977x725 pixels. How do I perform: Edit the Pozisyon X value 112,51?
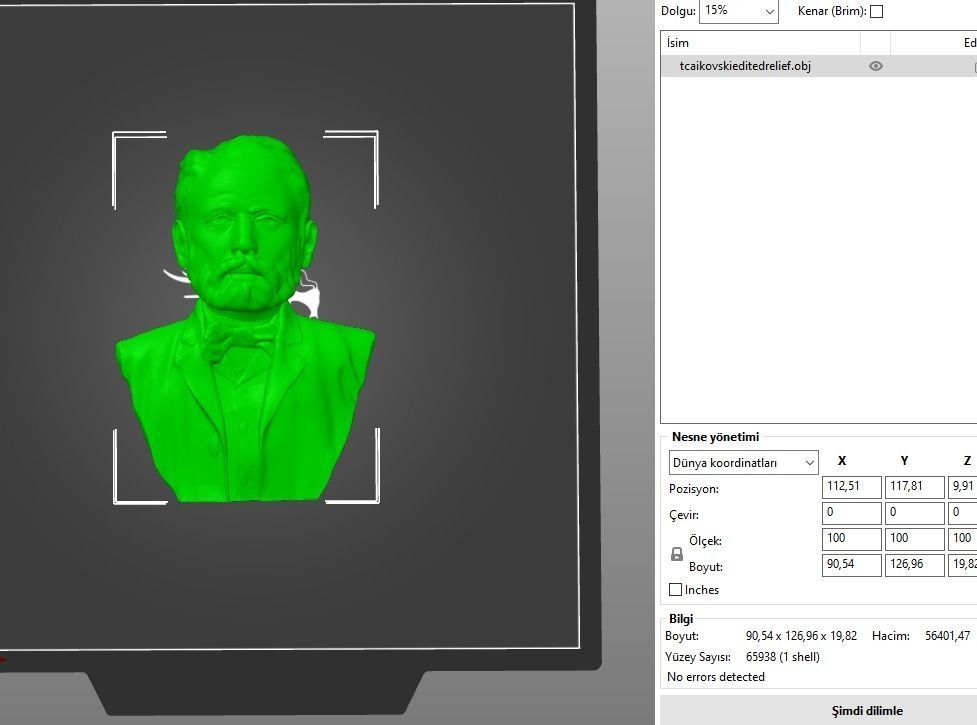(x=851, y=488)
